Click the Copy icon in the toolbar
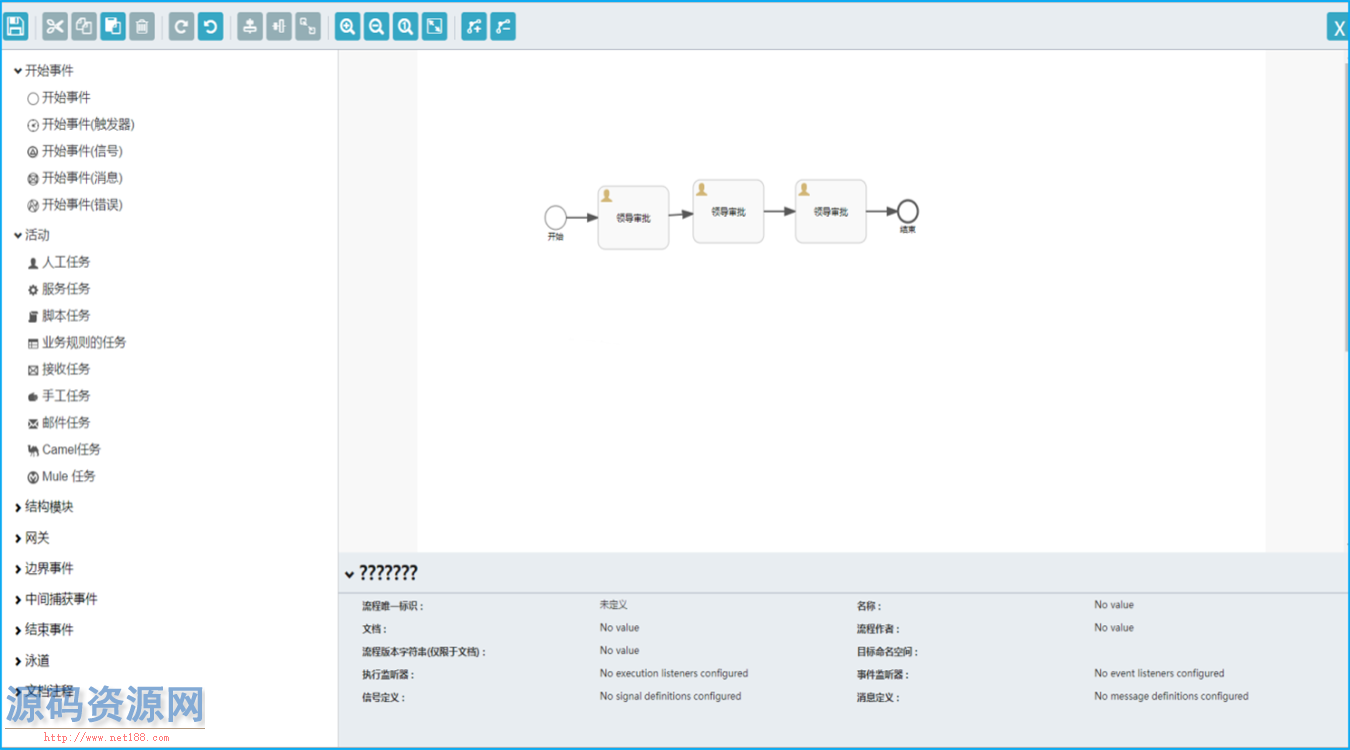 (x=84, y=27)
